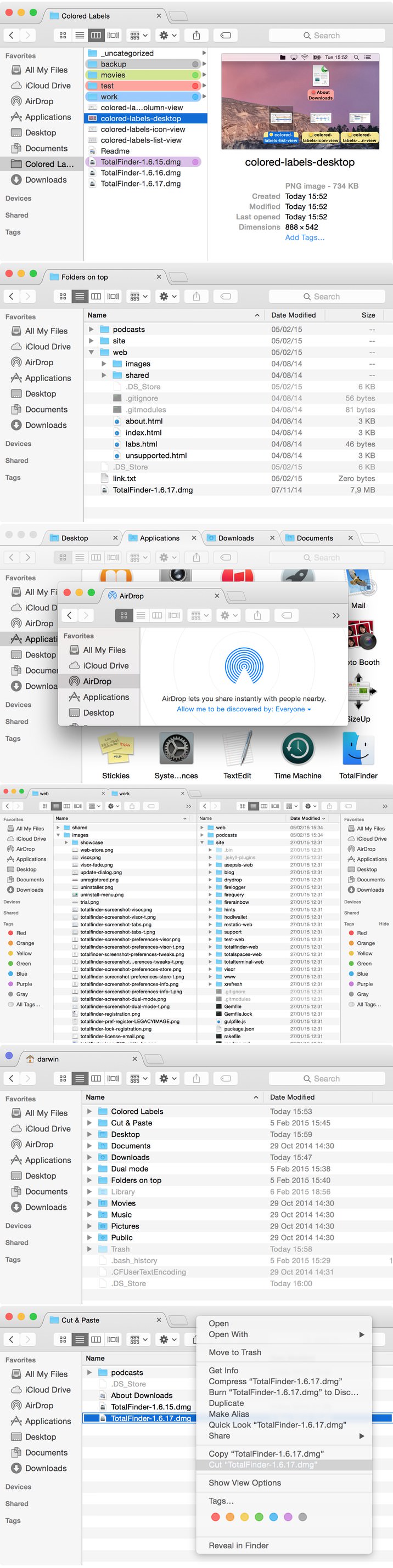Launch the Time Machine app icon
This screenshot has width=393, height=1568.
pos(297,748)
